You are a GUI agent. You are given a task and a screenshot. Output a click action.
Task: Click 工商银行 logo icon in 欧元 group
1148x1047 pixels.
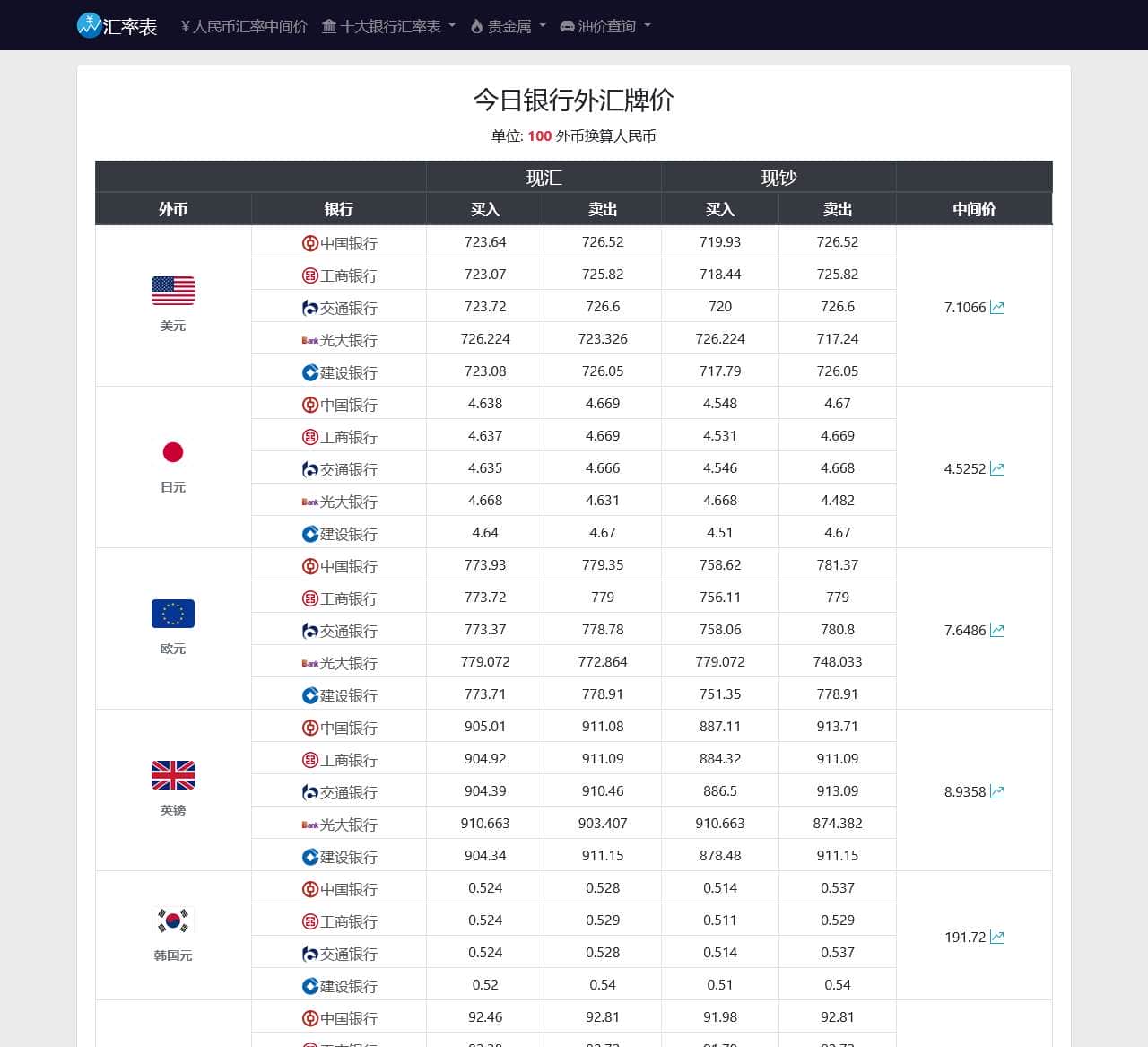tap(310, 598)
